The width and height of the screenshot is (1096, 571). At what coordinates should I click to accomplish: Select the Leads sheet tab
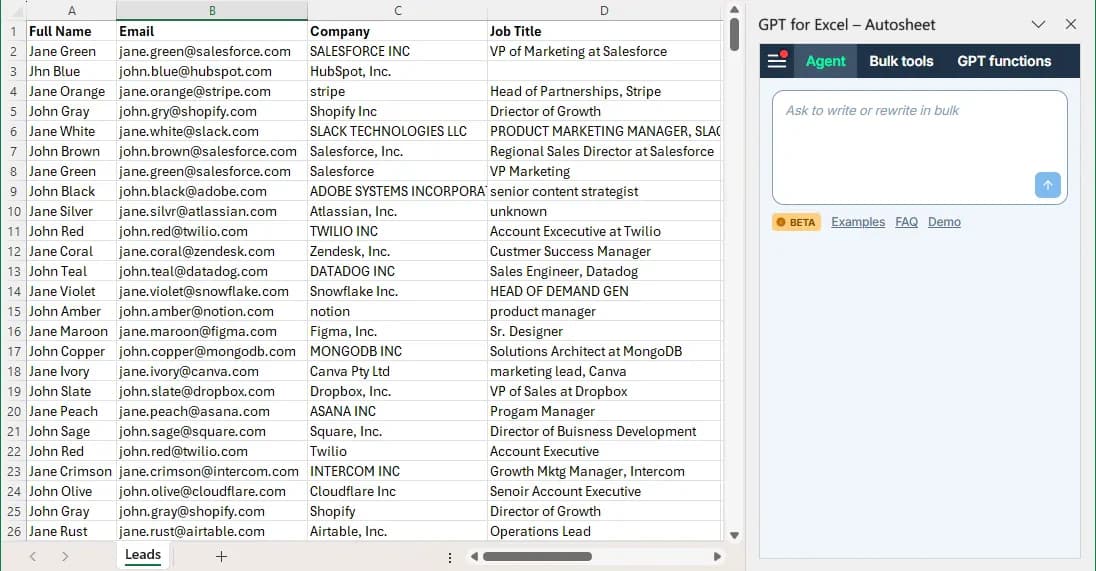143,555
